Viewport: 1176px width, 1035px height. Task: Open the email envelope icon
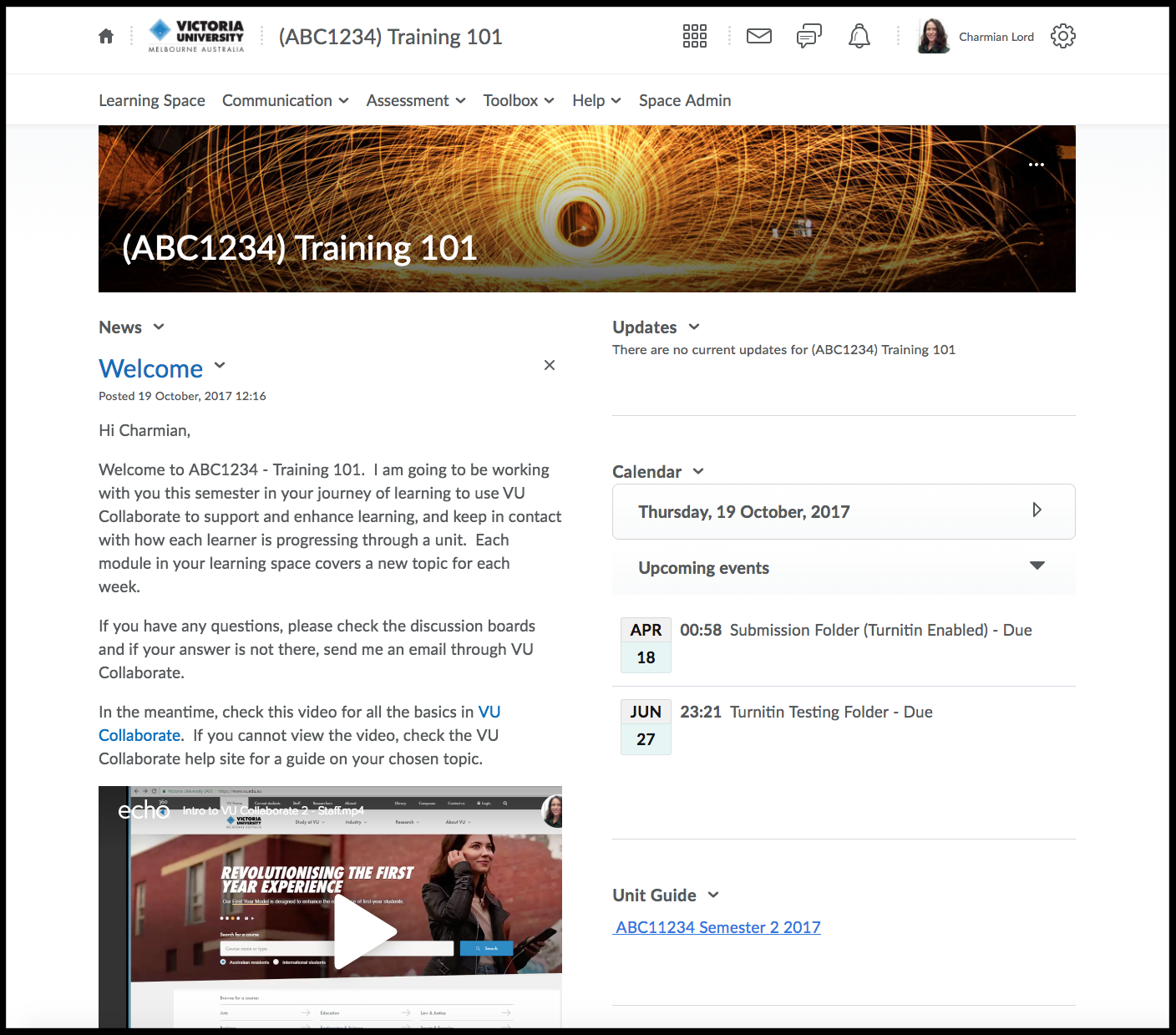click(x=758, y=36)
